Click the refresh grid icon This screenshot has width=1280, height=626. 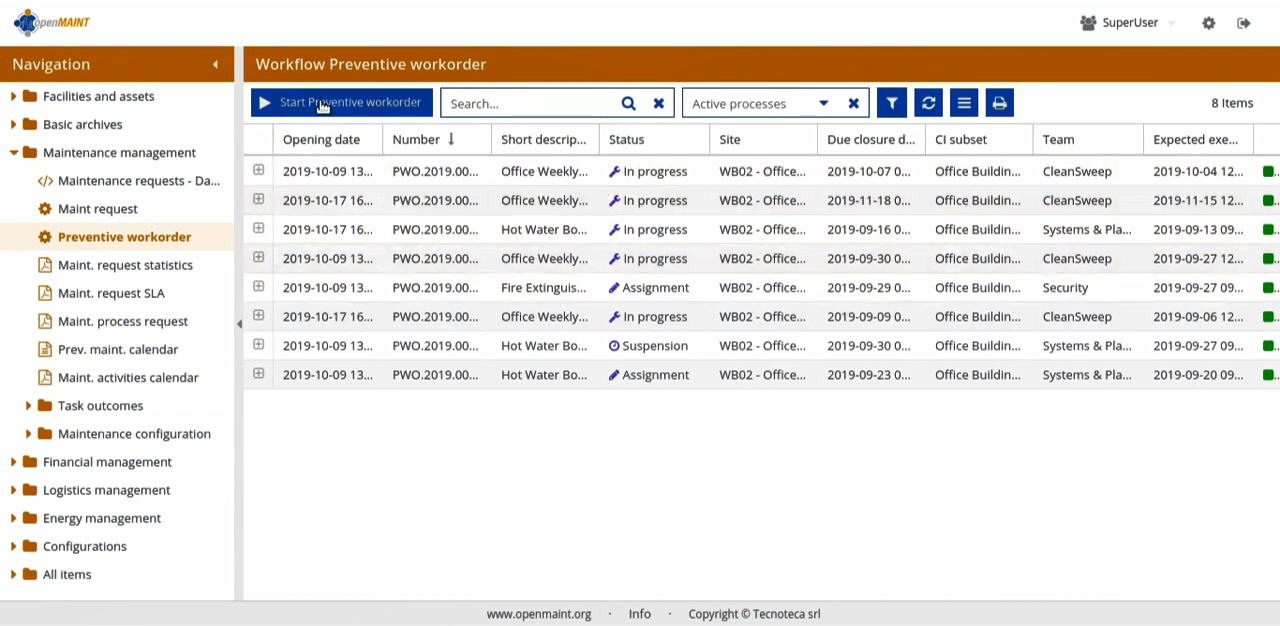tap(928, 103)
